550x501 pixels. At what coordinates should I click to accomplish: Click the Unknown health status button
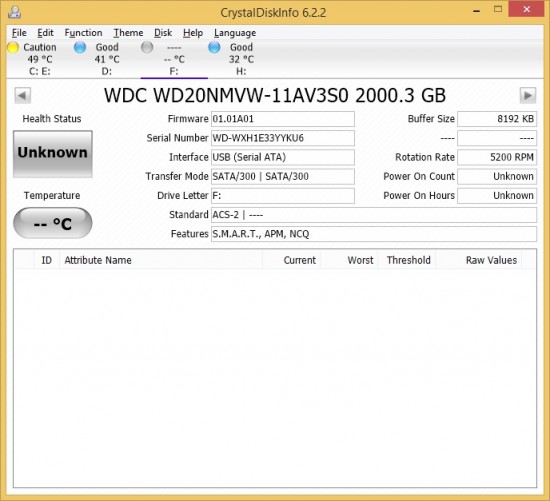[53, 154]
